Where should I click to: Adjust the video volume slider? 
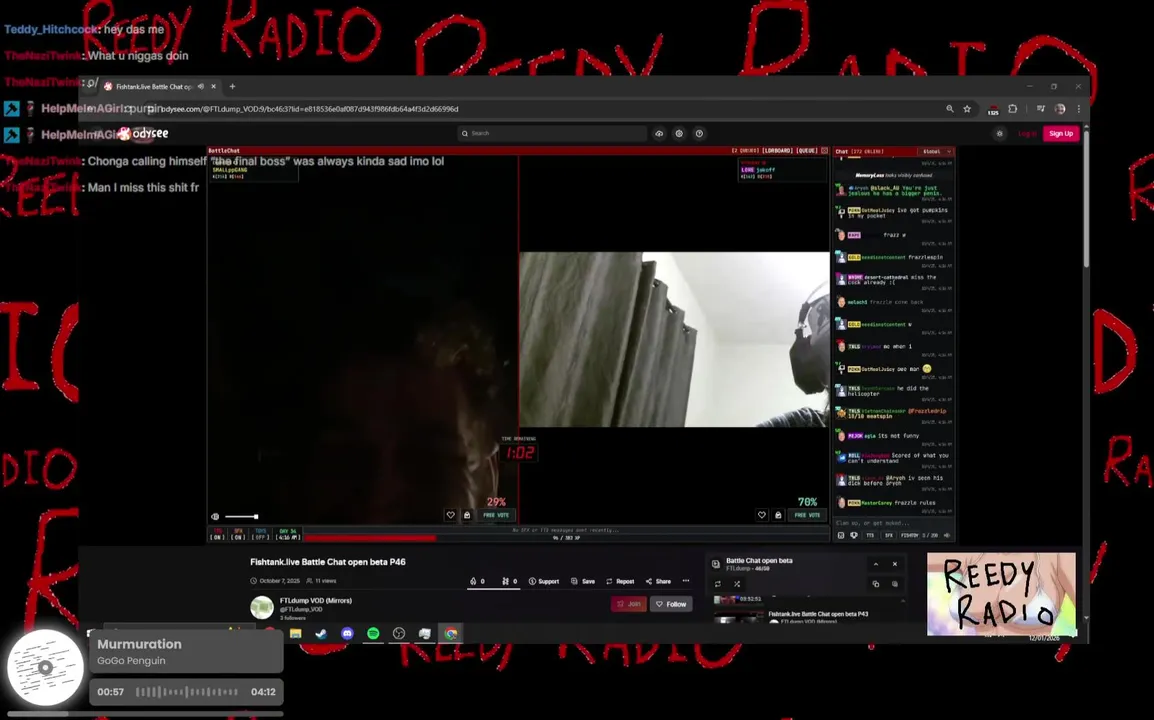[241, 517]
